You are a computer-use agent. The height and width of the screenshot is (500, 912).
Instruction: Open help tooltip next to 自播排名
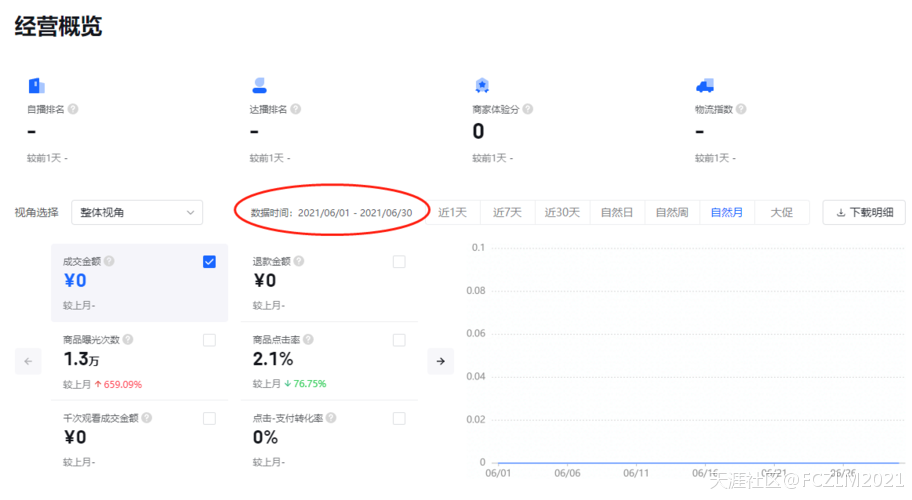[73, 109]
